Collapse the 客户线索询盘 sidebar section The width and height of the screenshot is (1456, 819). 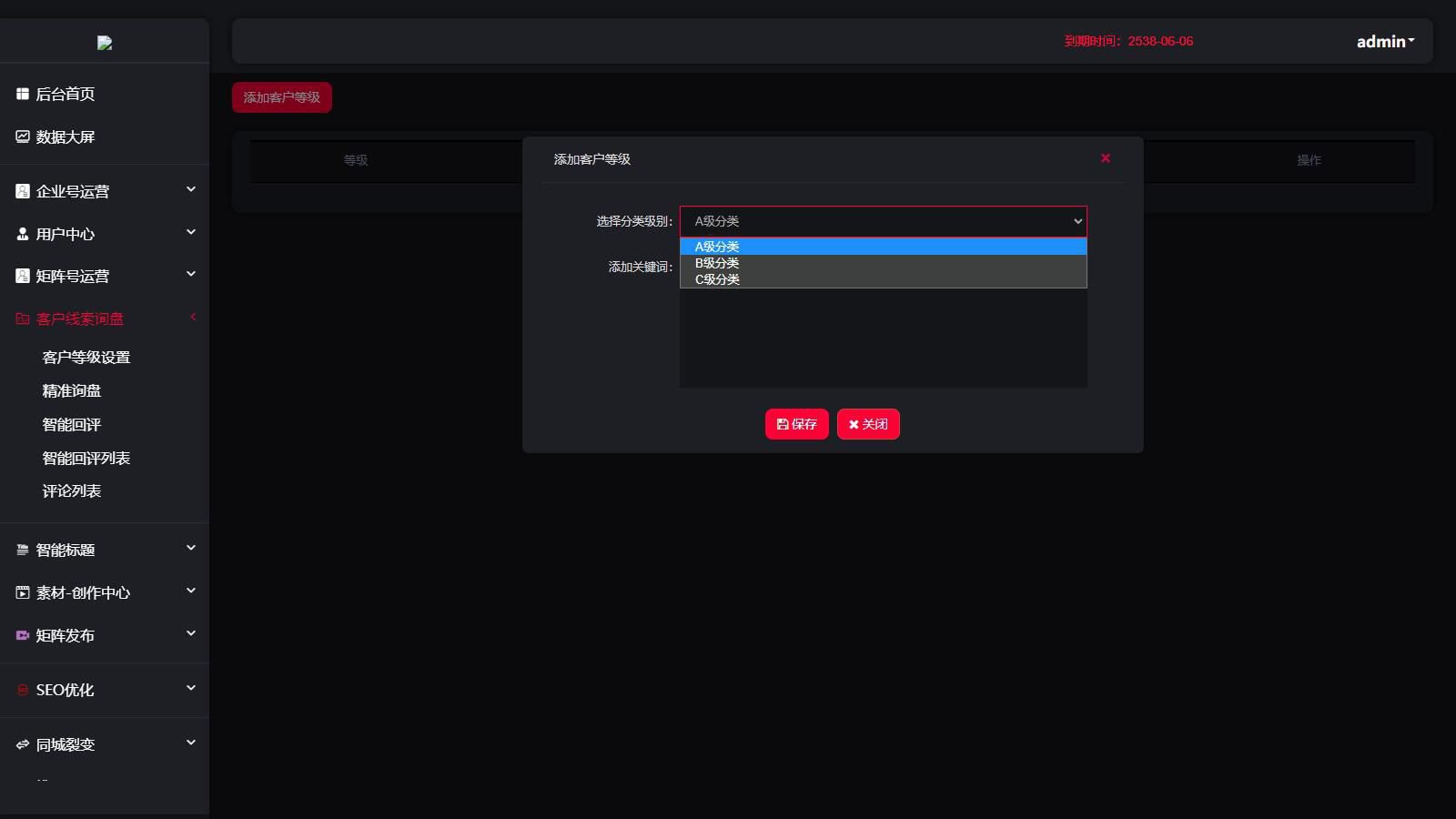pos(192,318)
